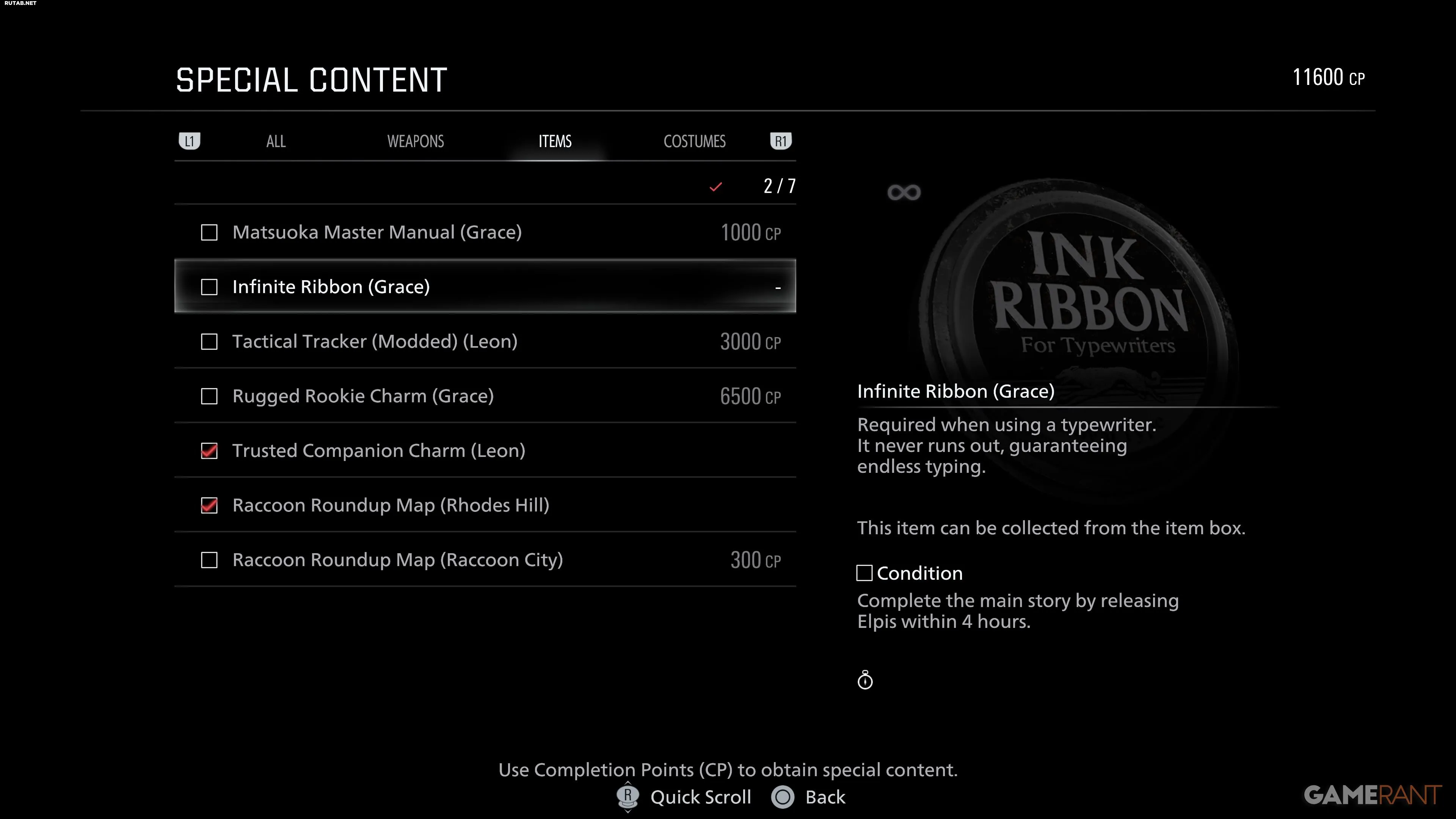Check the Condition checkbox in the details panel
The height and width of the screenshot is (819, 1456).
(864, 573)
